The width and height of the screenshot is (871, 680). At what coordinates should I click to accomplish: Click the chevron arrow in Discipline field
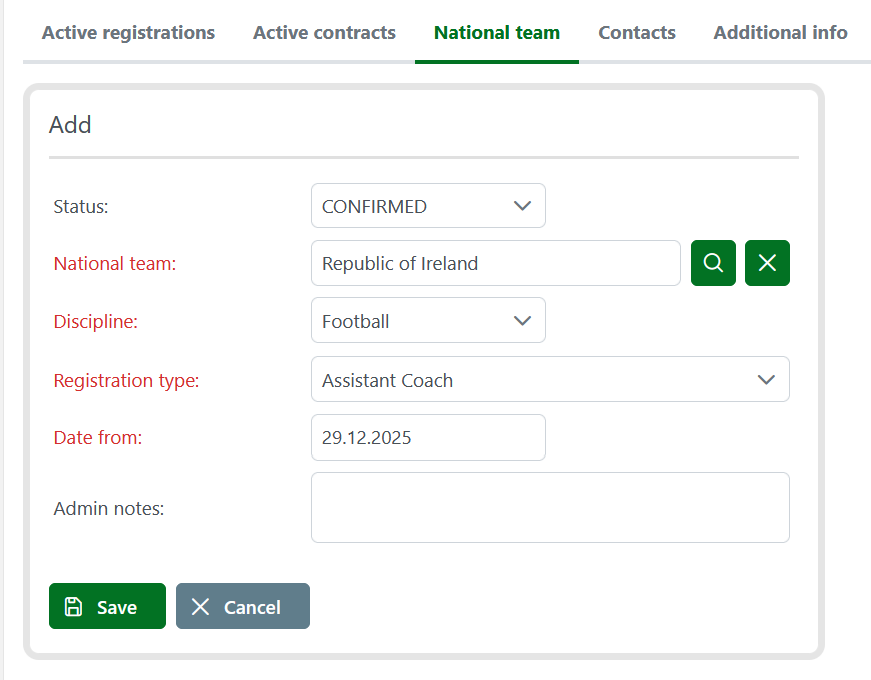point(522,321)
